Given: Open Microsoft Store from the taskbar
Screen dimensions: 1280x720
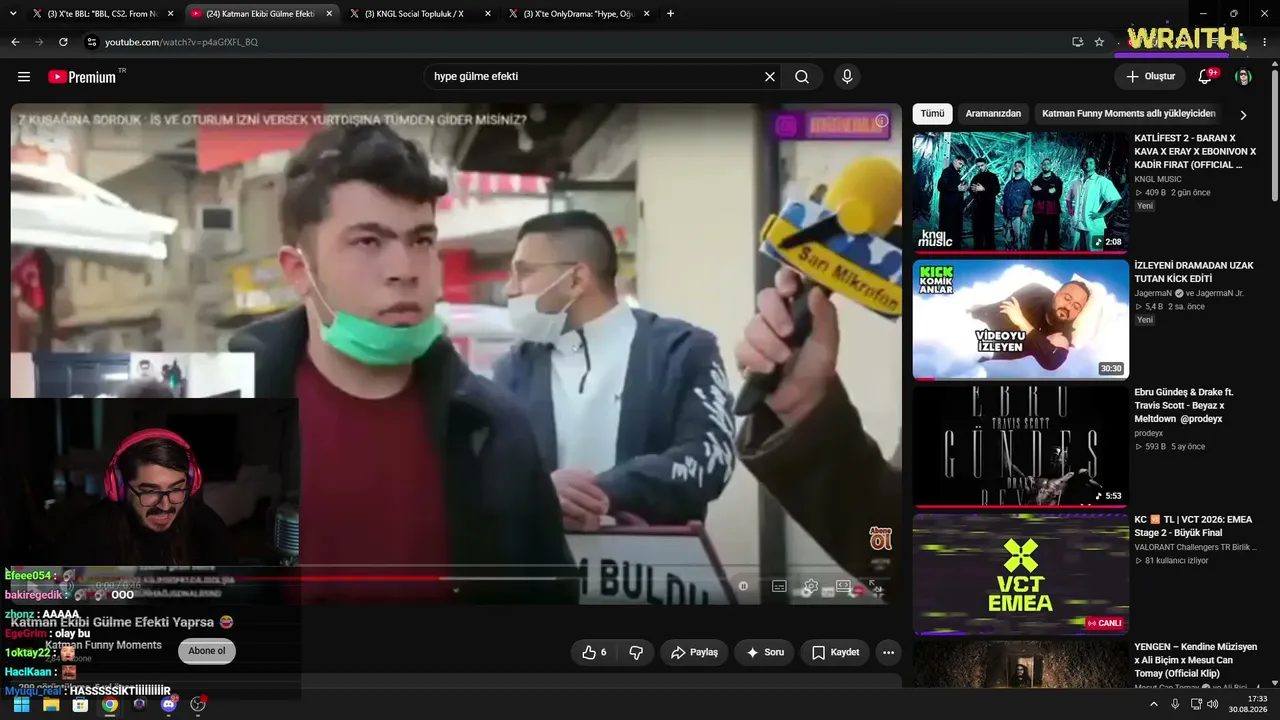Looking at the screenshot, I should click(x=80, y=704).
